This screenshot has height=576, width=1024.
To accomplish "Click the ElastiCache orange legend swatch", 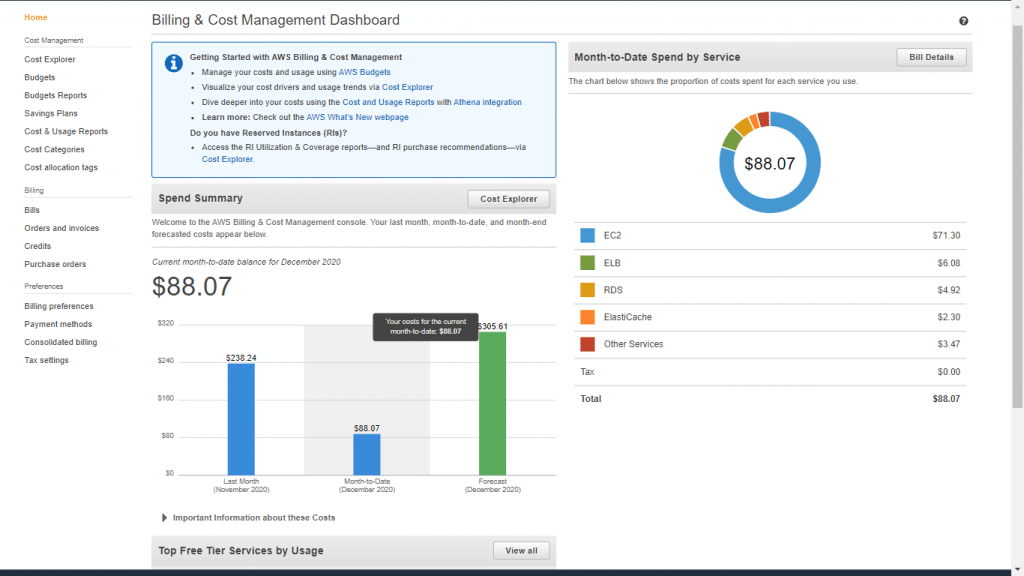I will pos(588,317).
